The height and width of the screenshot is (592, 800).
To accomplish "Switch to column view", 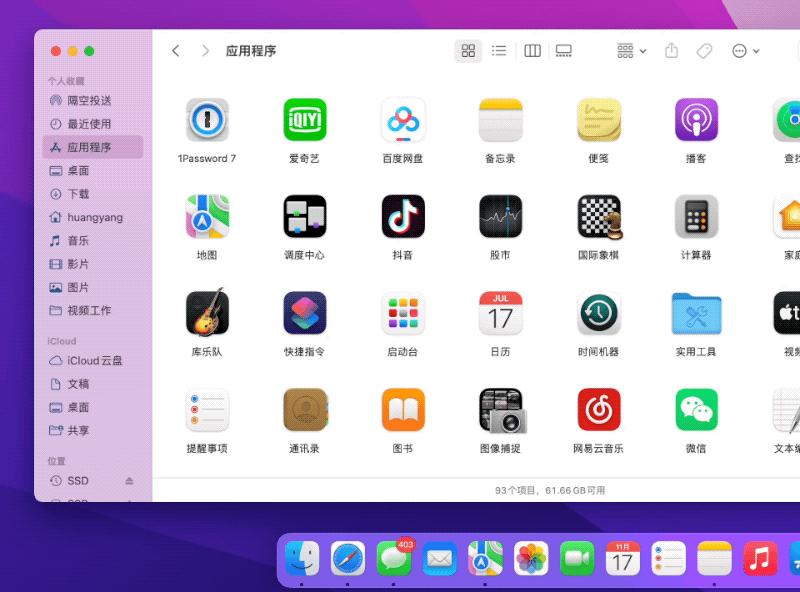I will 531,50.
